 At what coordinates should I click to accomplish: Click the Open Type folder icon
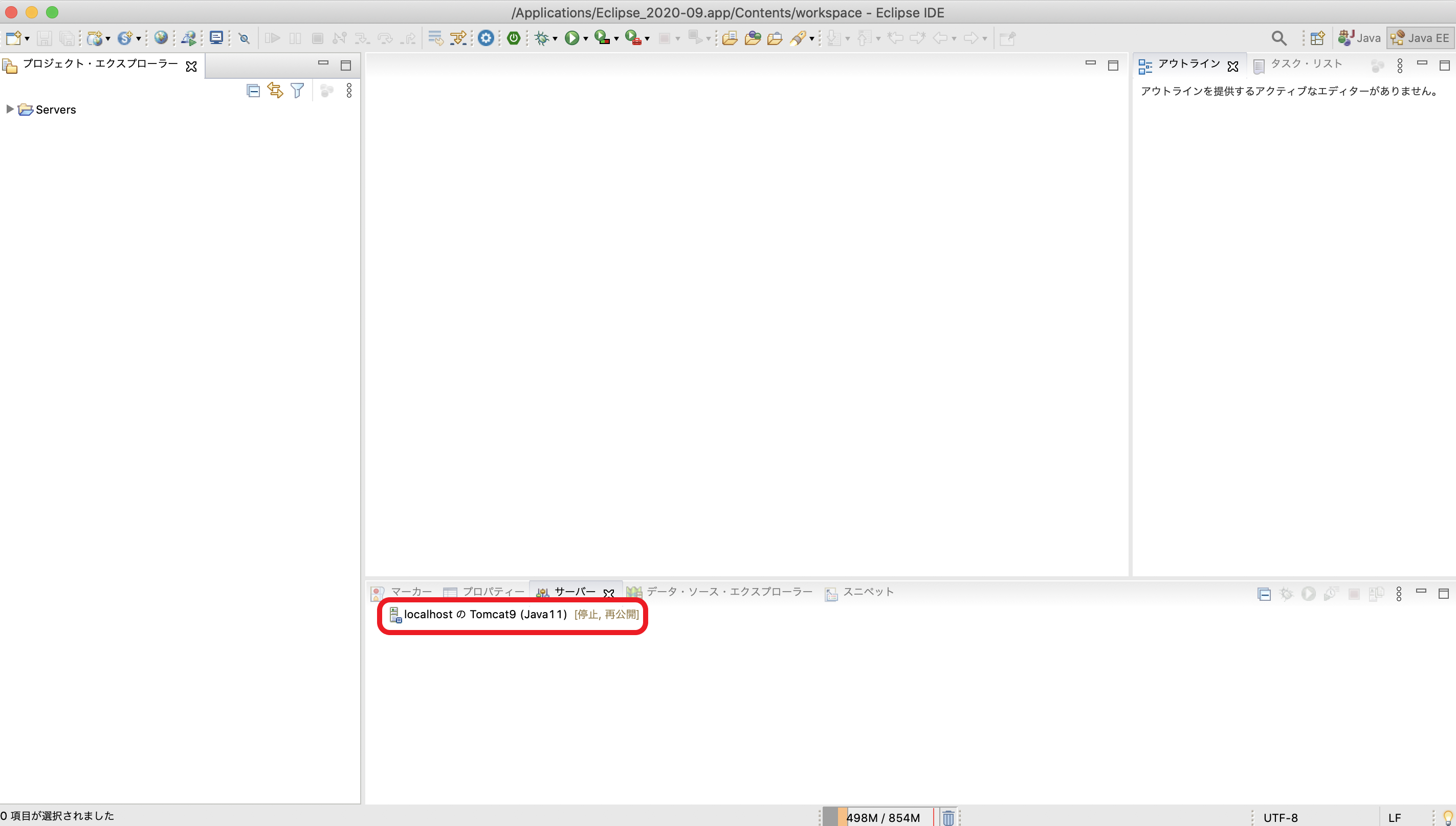point(730,38)
